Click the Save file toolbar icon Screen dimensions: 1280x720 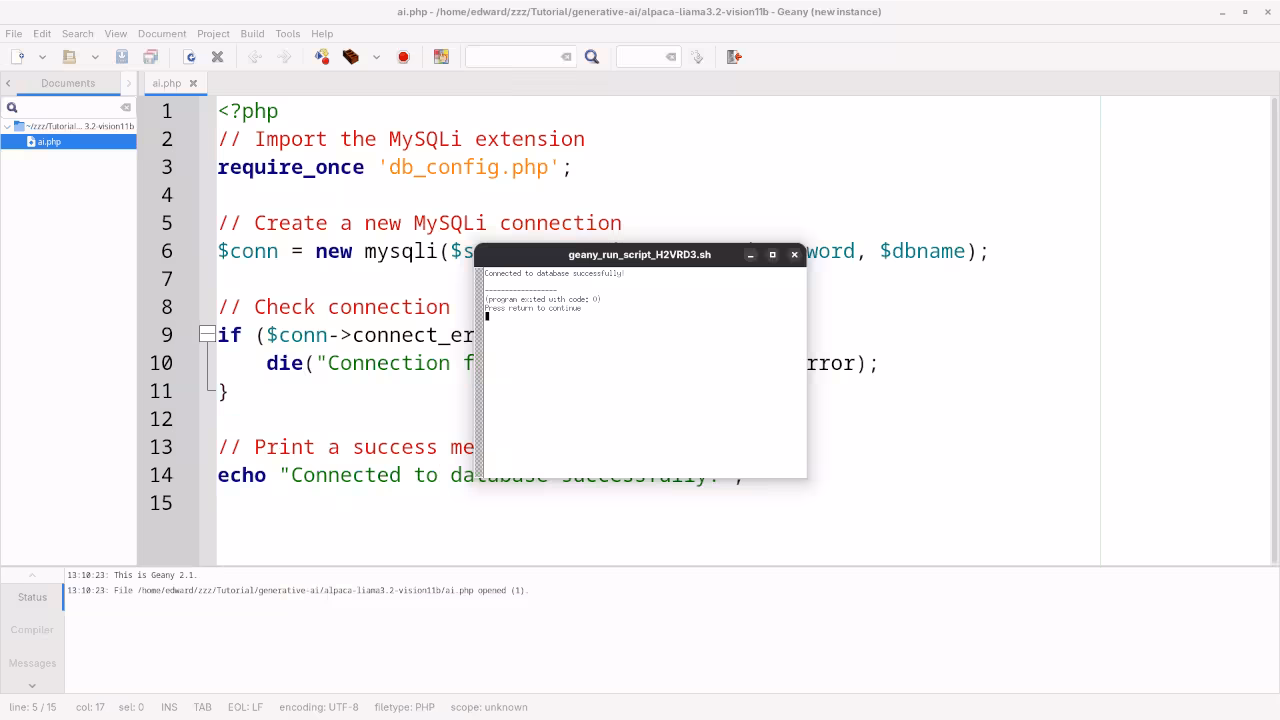click(x=122, y=57)
